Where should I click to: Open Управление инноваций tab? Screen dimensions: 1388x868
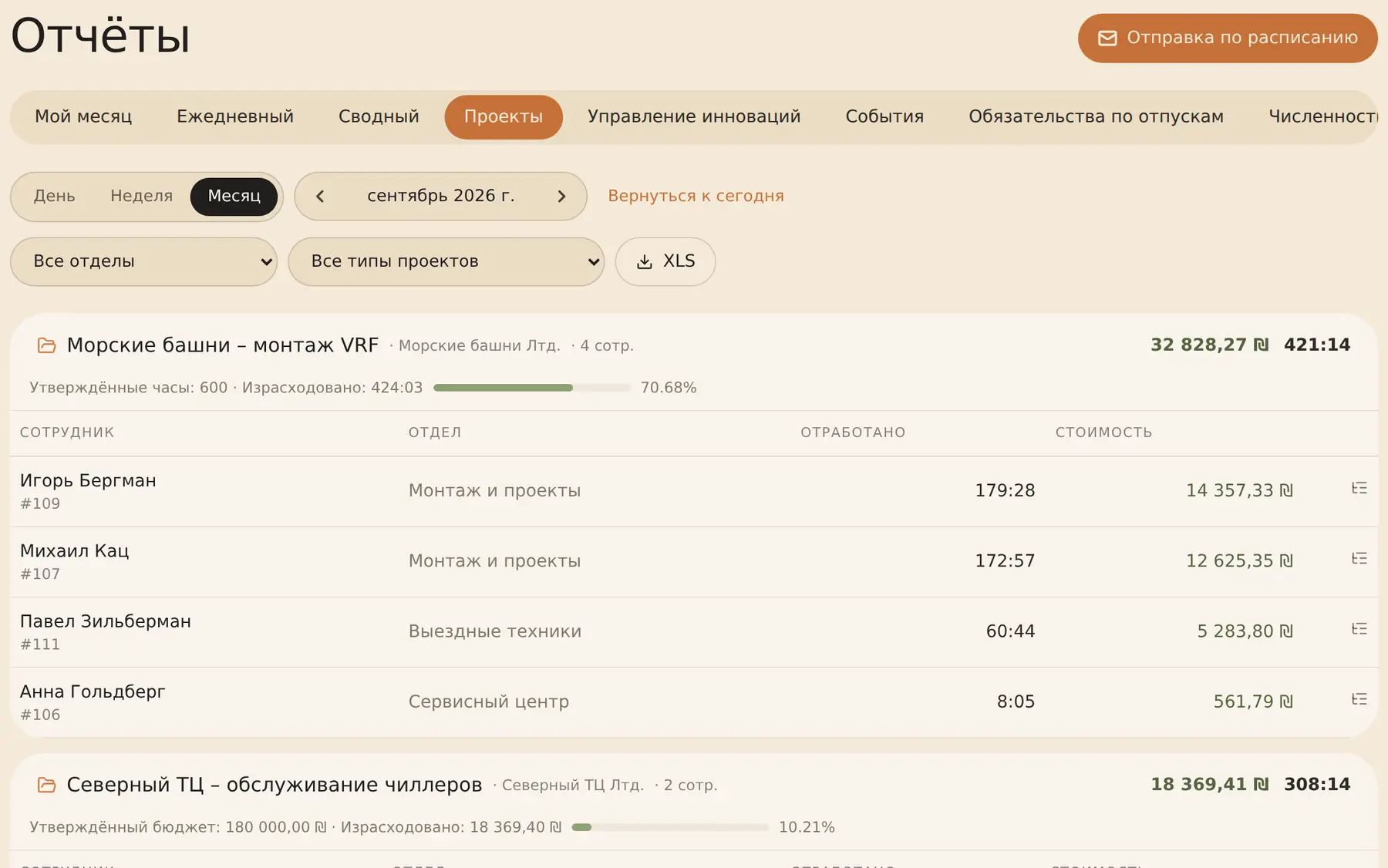(x=694, y=116)
